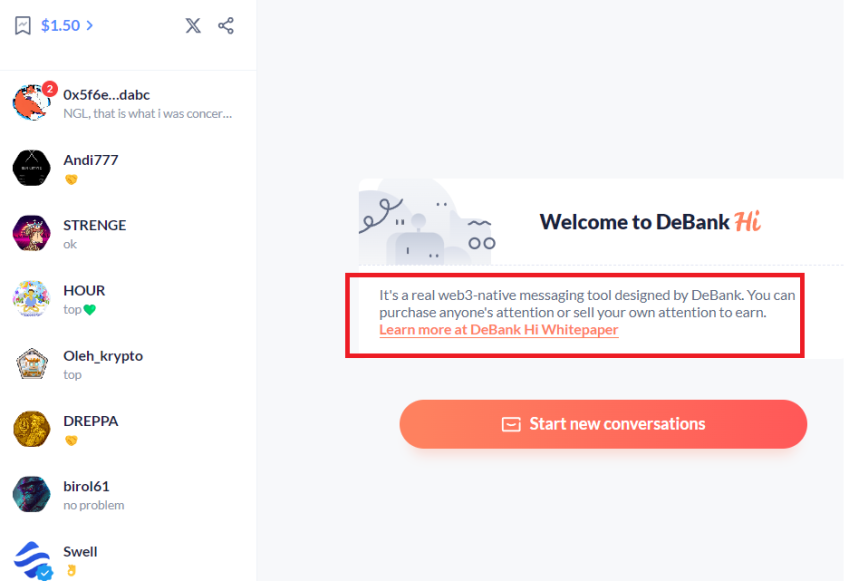The width and height of the screenshot is (849, 581).
Task: Open Learn more at DeBank Hi Whitepaper link
Action: coord(499,330)
